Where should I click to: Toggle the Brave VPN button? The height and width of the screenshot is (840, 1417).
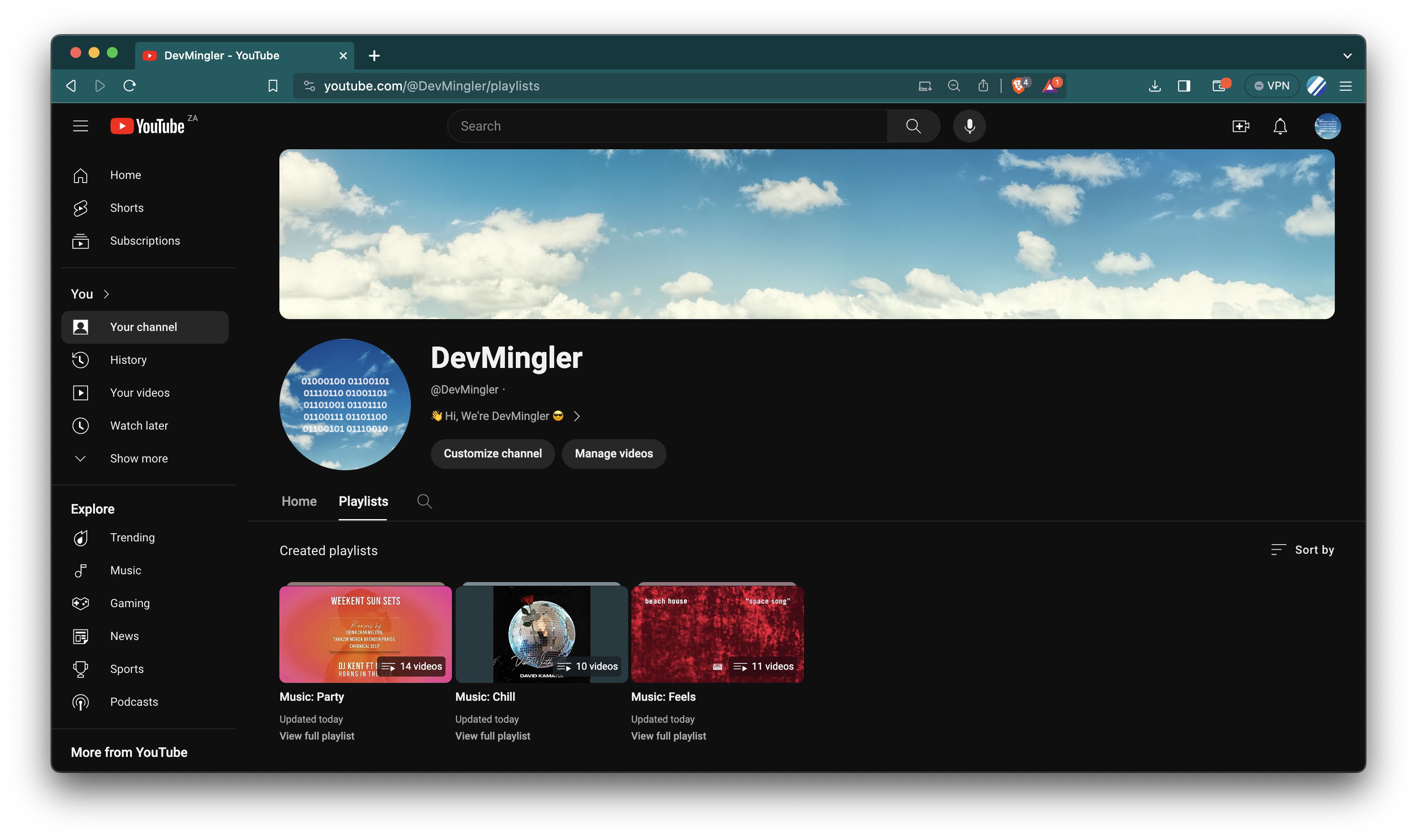[x=1271, y=85]
